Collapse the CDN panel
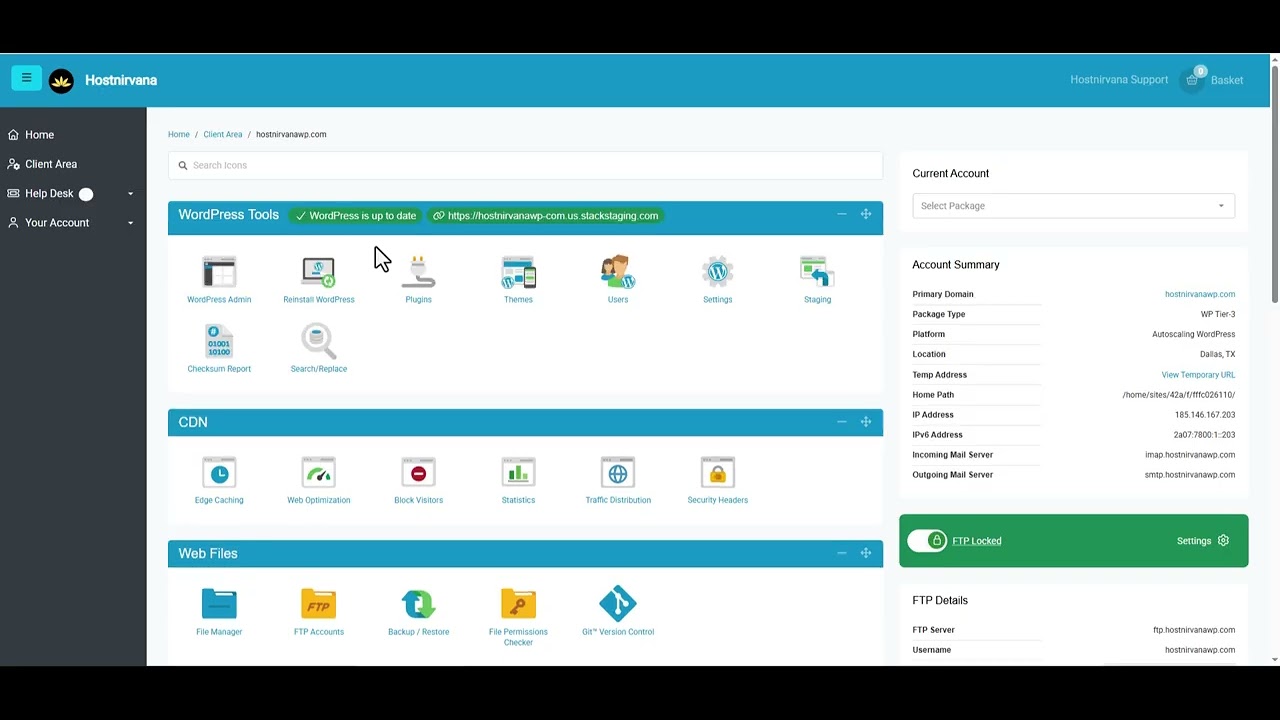 [841, 422]
